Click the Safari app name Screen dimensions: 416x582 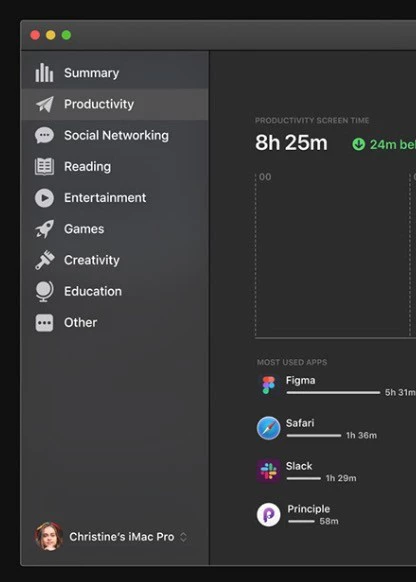point(300,423)
